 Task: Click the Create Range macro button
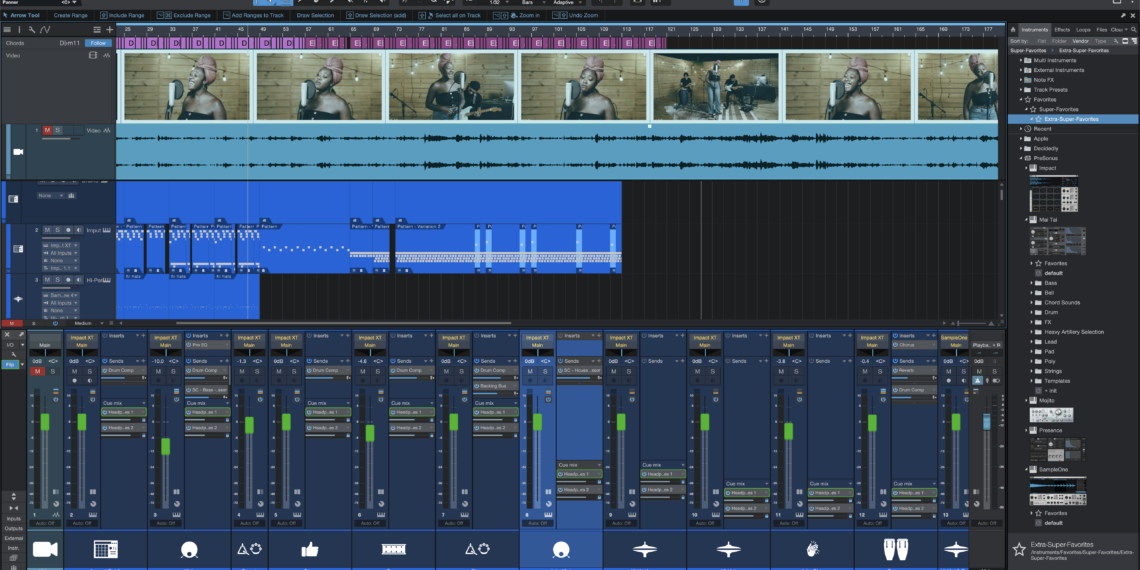point(69,16)
